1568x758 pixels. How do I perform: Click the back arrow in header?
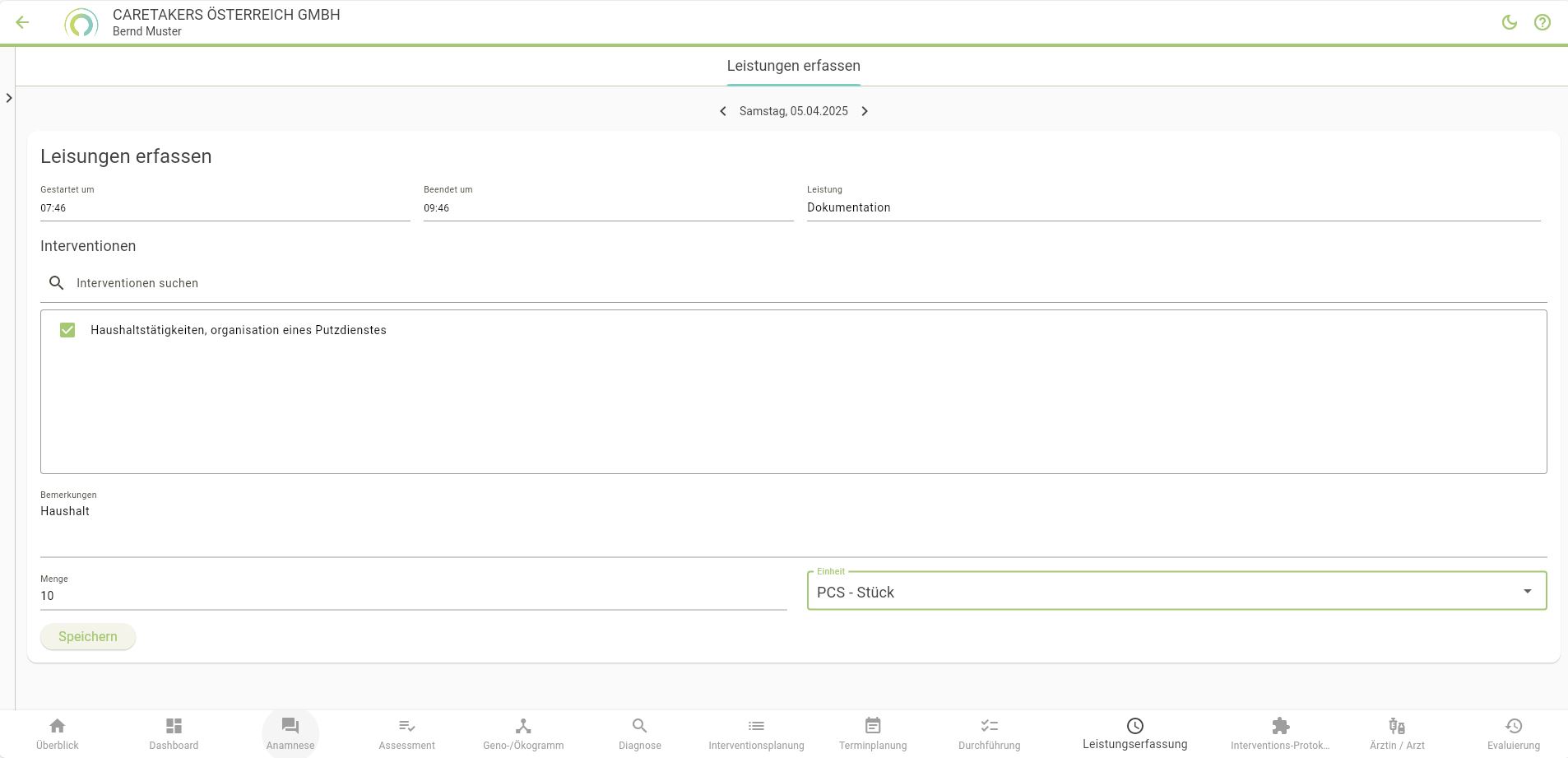[22, 22]
